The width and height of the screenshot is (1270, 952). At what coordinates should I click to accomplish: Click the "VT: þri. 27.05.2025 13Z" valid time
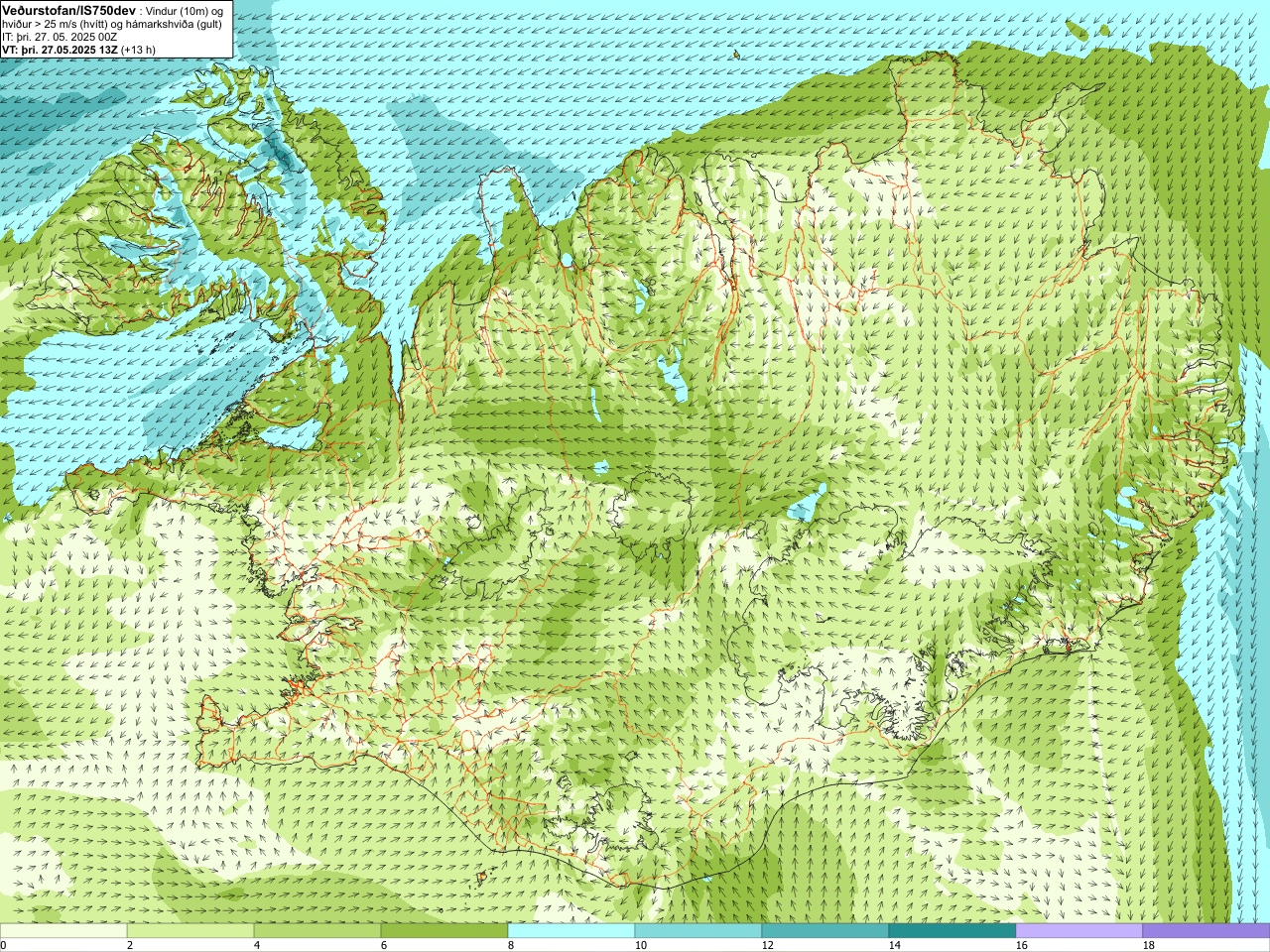(60, 50)
